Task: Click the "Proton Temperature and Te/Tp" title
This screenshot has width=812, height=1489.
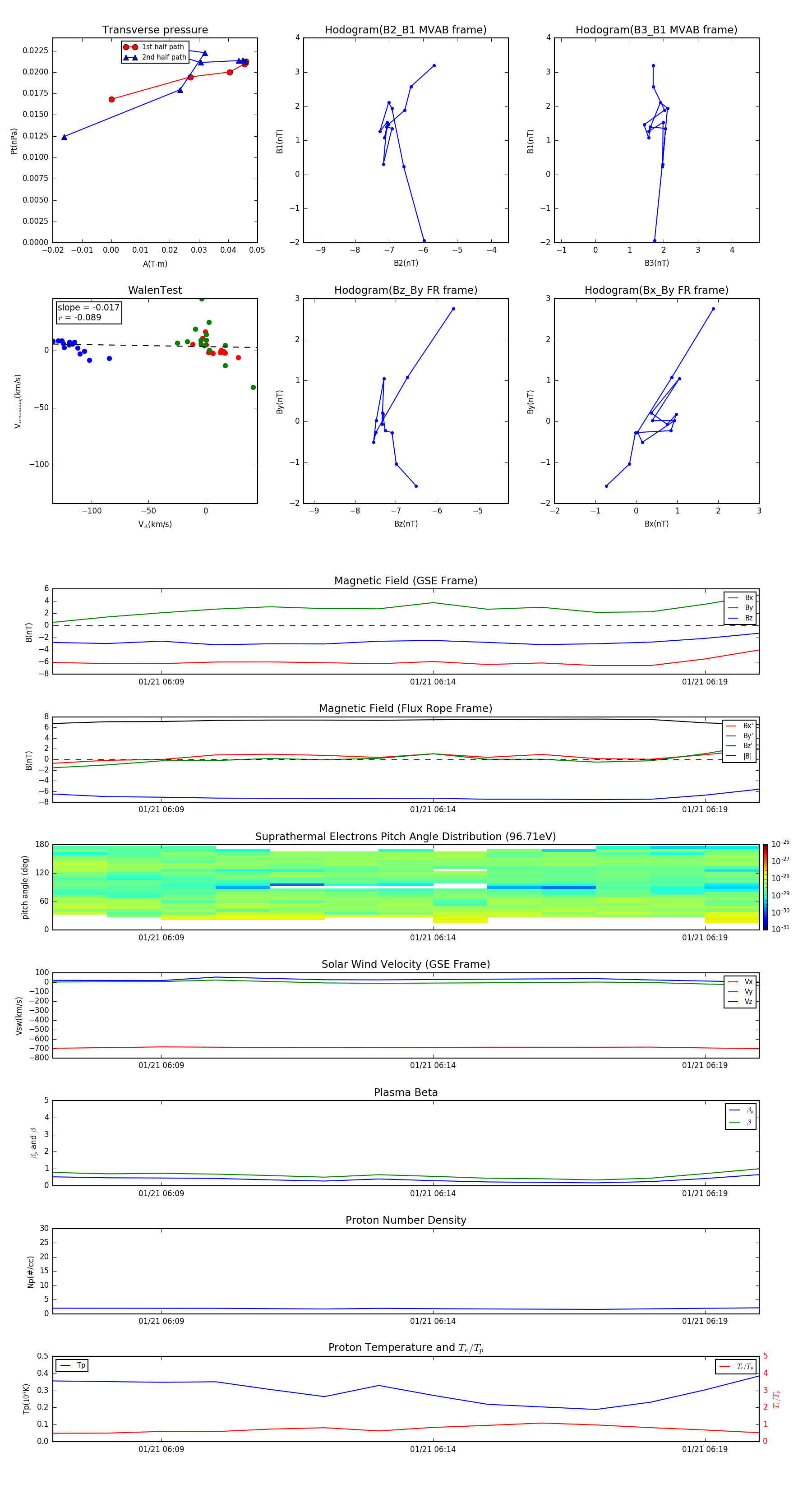Action: tap(406, 1348)
